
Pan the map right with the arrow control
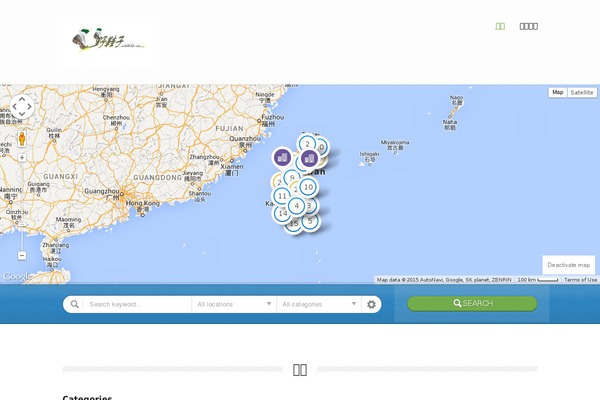click(29, 106)
